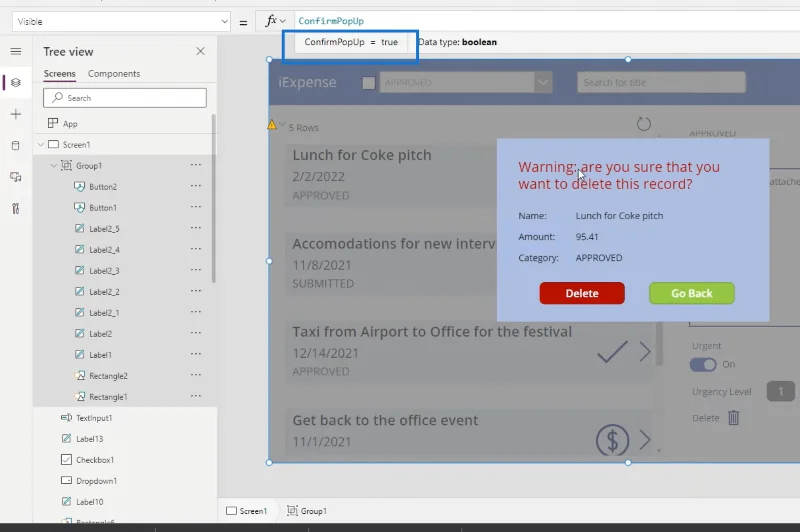Switch to the Screens tab

coord(59,73)
